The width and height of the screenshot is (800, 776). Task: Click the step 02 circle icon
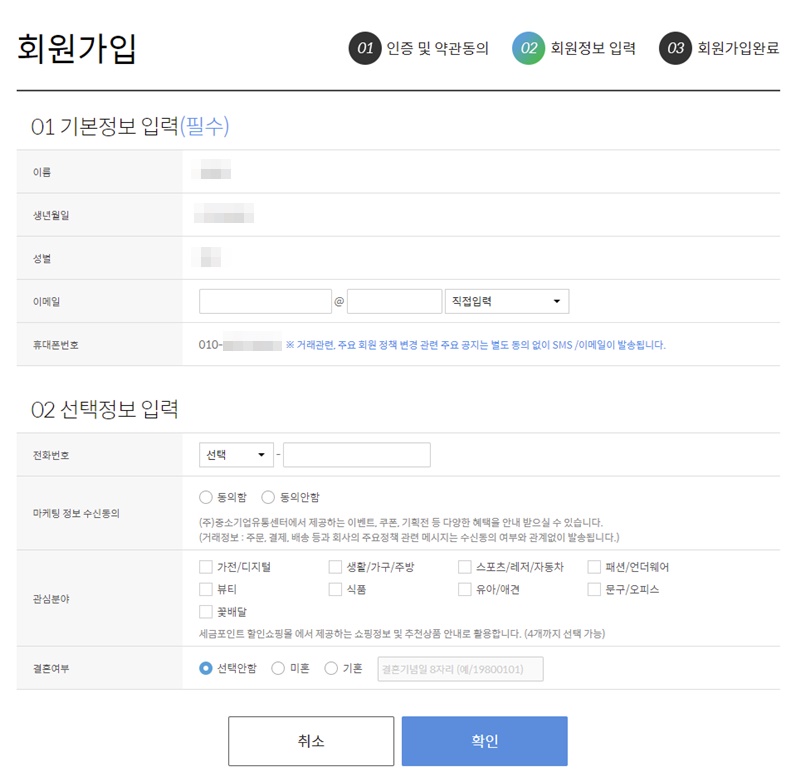tap(529, 48)
